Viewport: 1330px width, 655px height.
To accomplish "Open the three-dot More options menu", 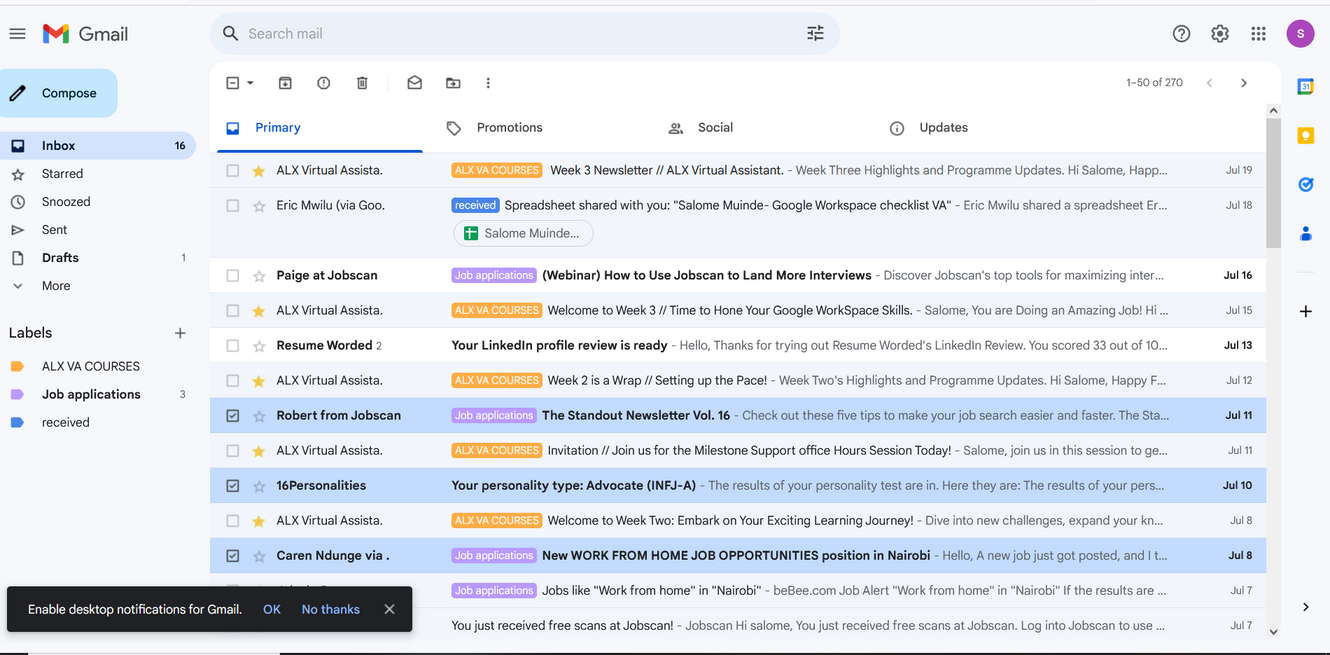I will click(x=488, y=83).
